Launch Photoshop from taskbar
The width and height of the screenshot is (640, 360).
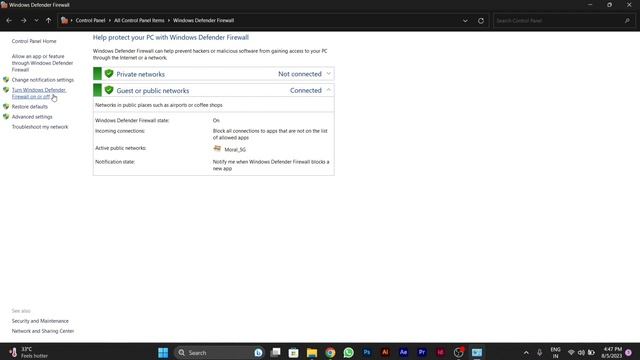pyautogui.click(x=367, y=352)
